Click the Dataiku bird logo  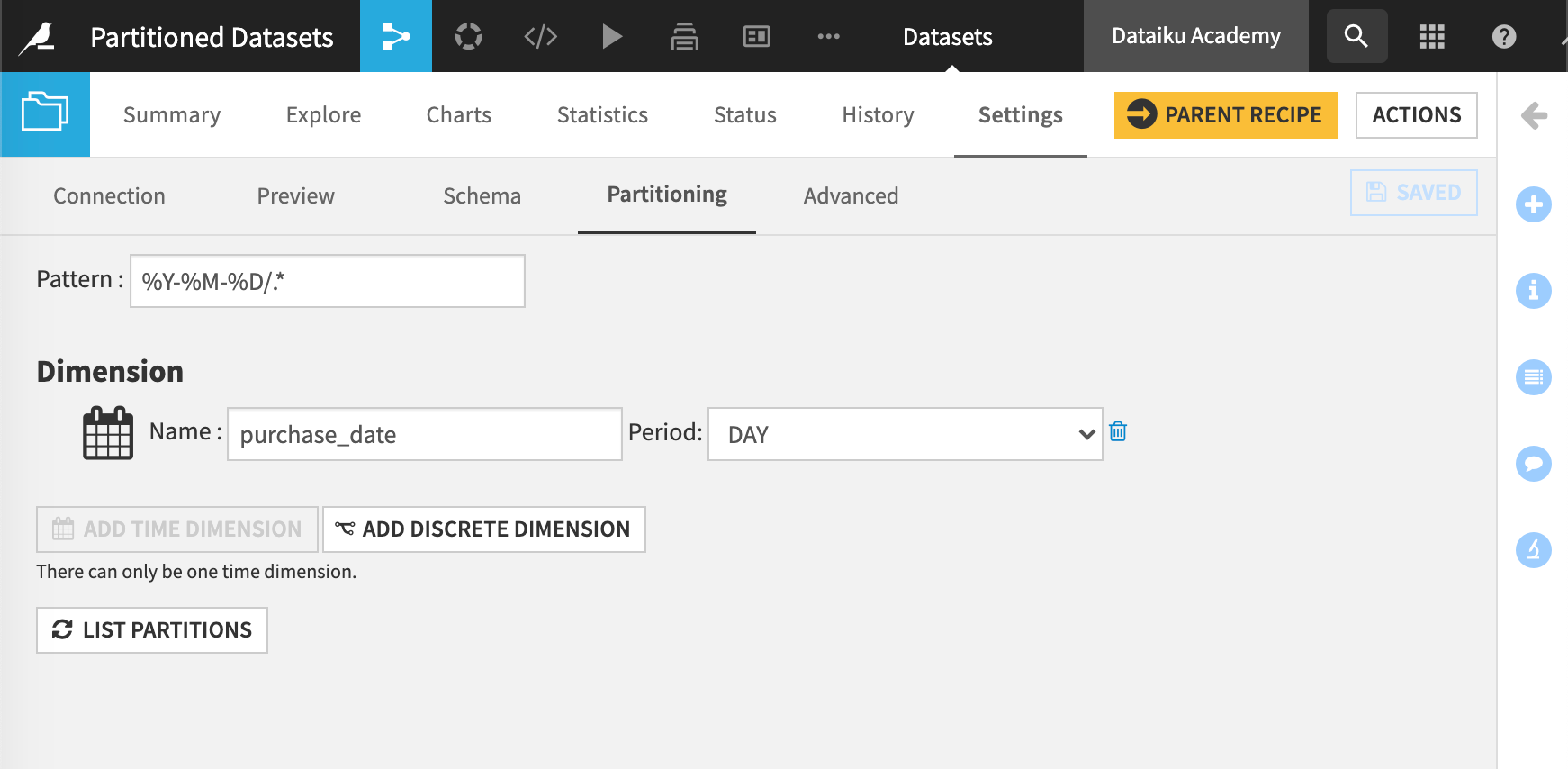[38, 37]
